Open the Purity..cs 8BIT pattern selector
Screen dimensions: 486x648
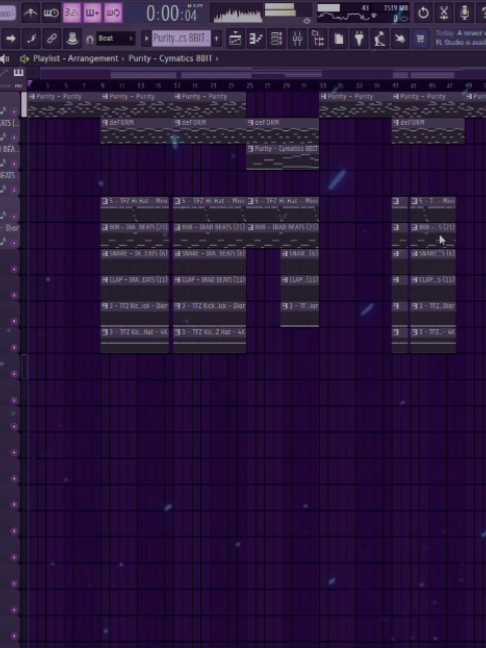181,39
